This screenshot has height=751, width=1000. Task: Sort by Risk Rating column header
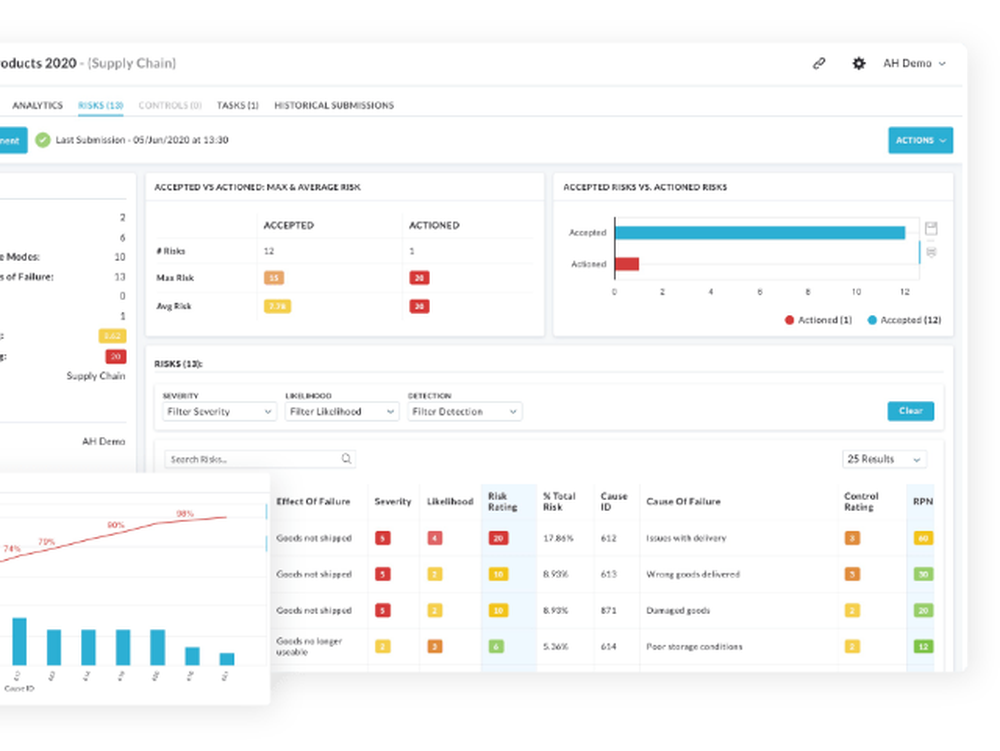503,502
